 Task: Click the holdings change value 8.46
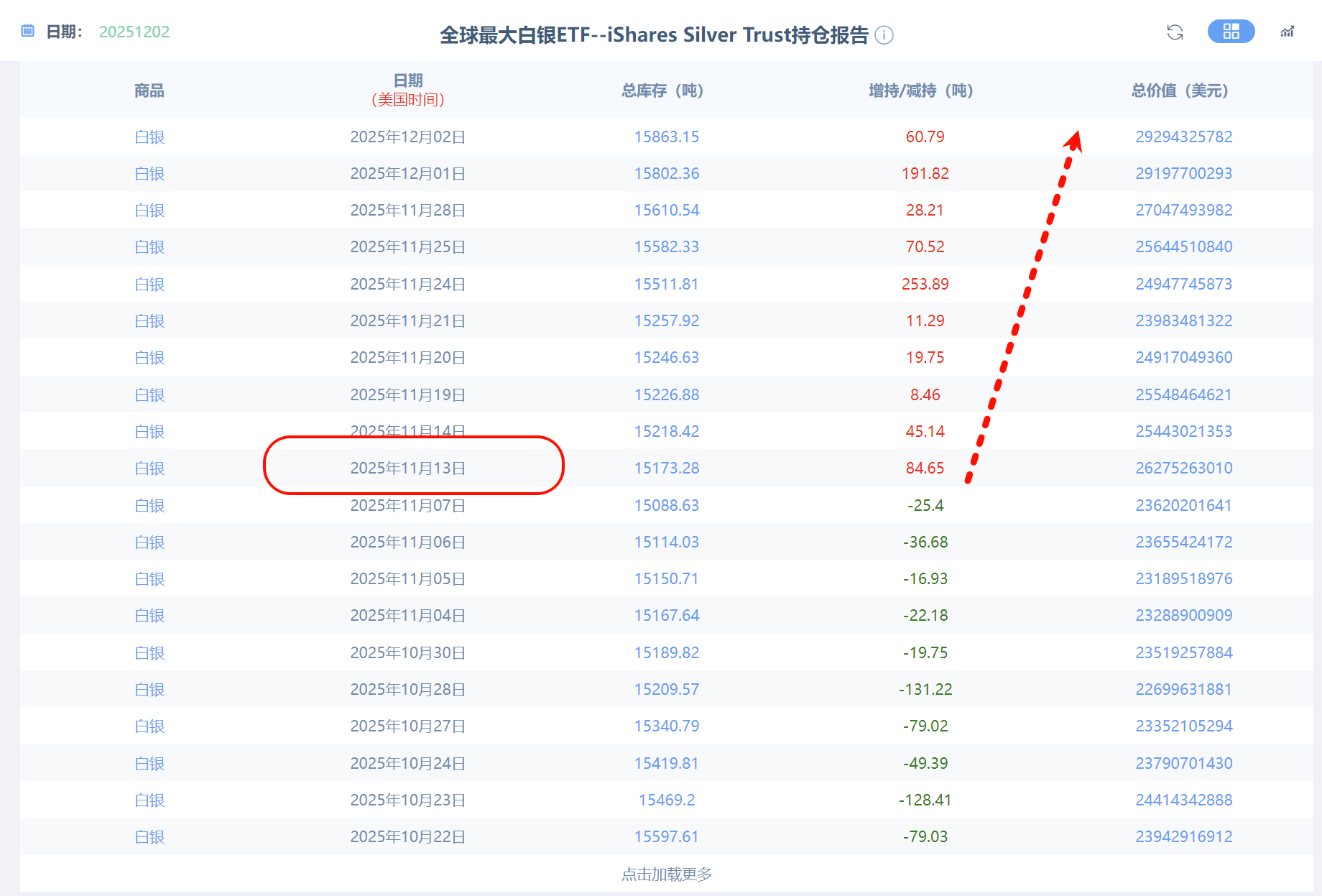(x=925, y=394)
